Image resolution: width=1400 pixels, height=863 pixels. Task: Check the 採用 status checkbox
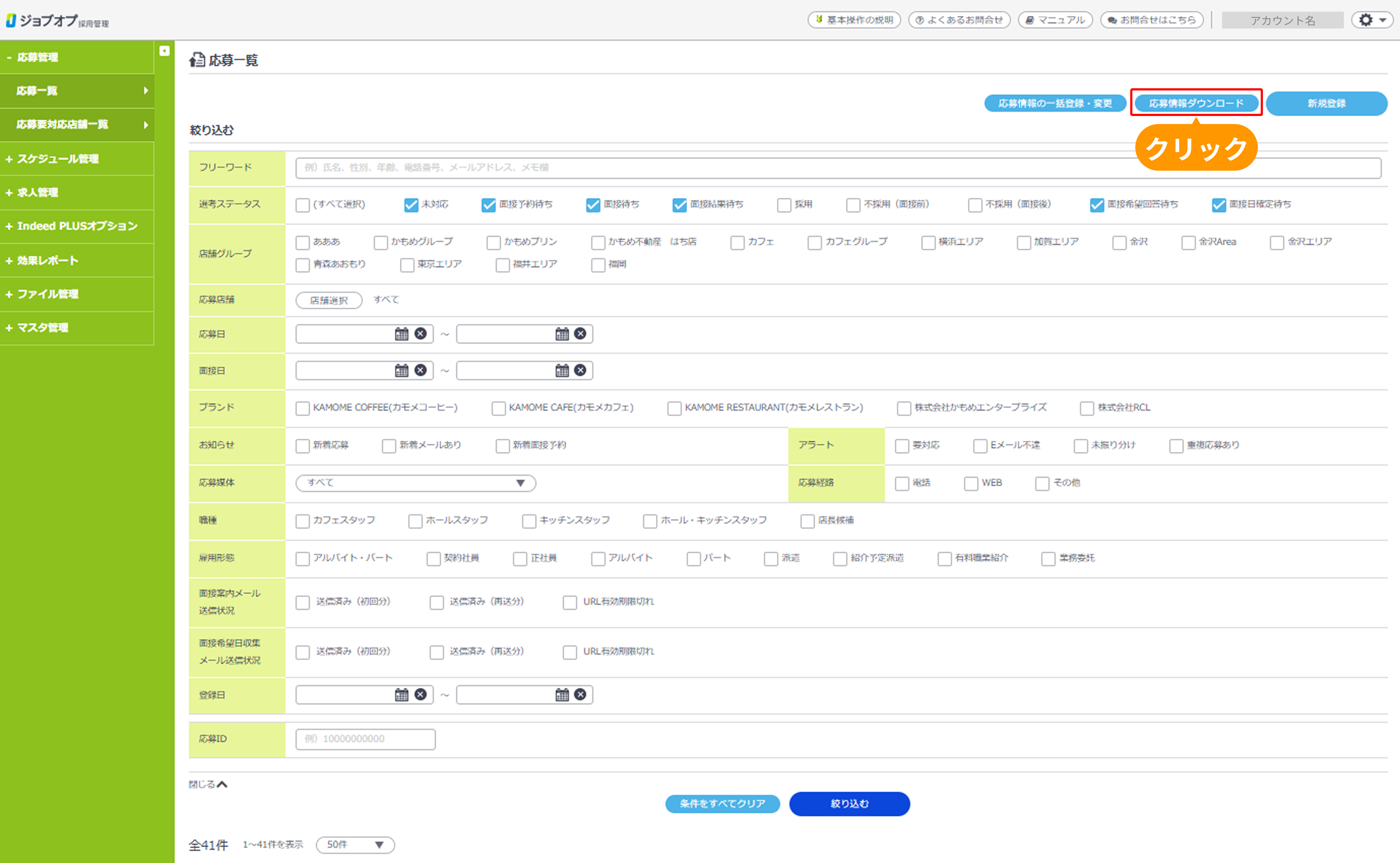[x=785, y=205]
